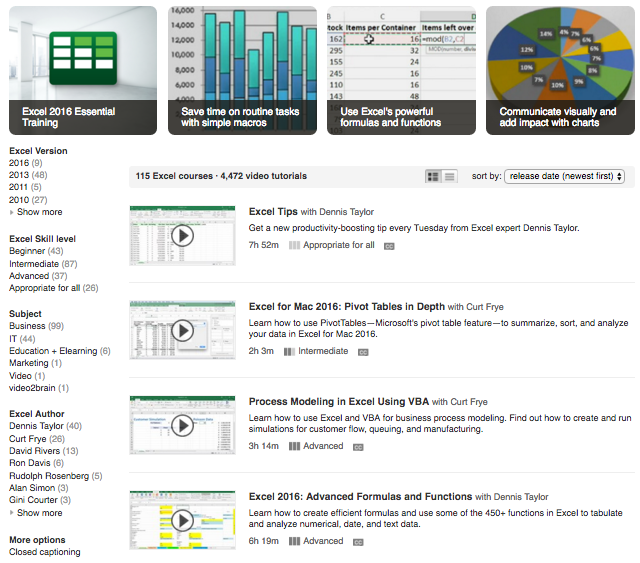Open the Excel for Mac 2016 course title
The width and height of the screenshot is (640, 563).
tap(346, 307)
